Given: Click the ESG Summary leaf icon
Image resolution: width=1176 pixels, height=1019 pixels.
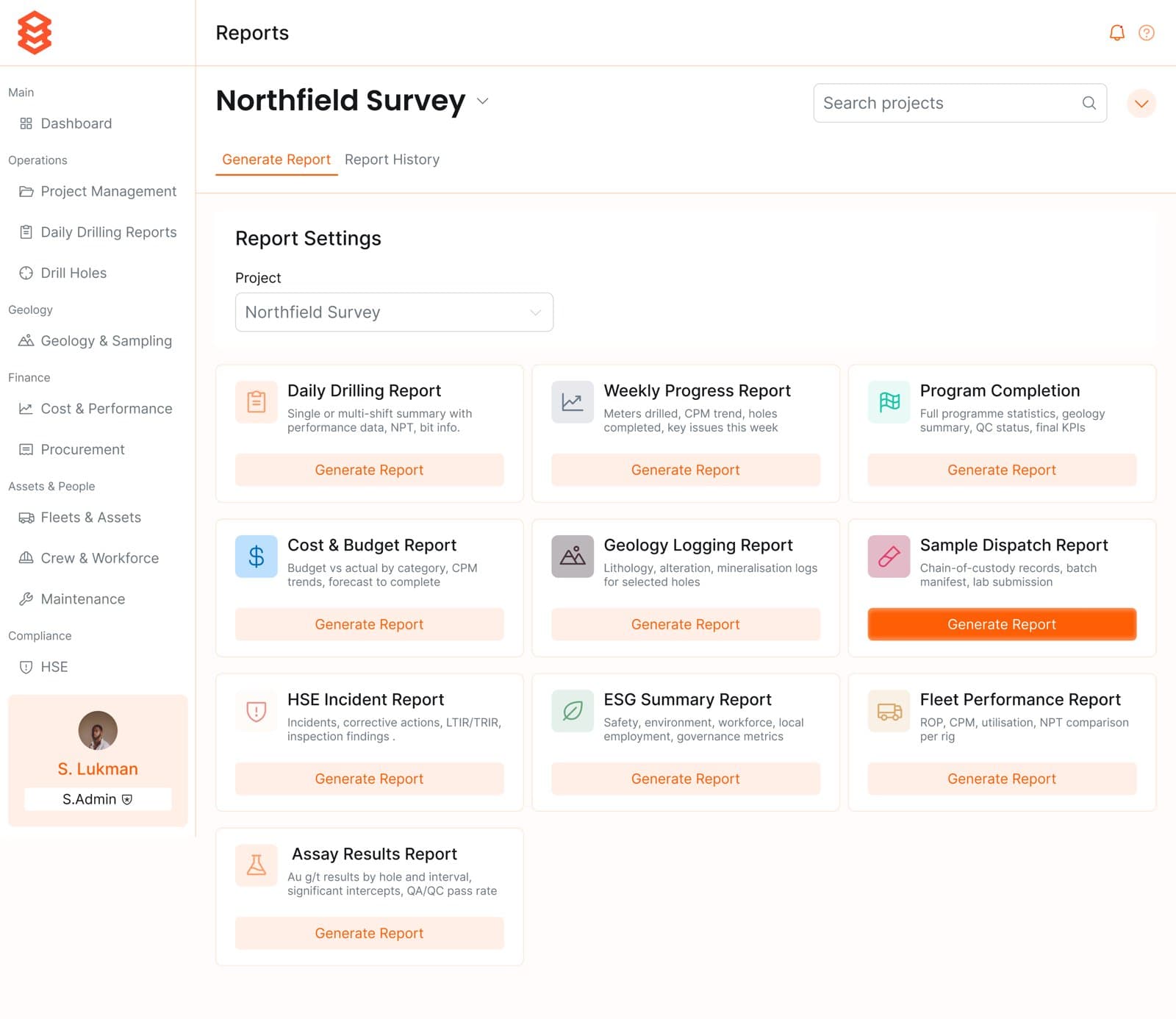Looking at the screenshot, I should coord(573,710).
